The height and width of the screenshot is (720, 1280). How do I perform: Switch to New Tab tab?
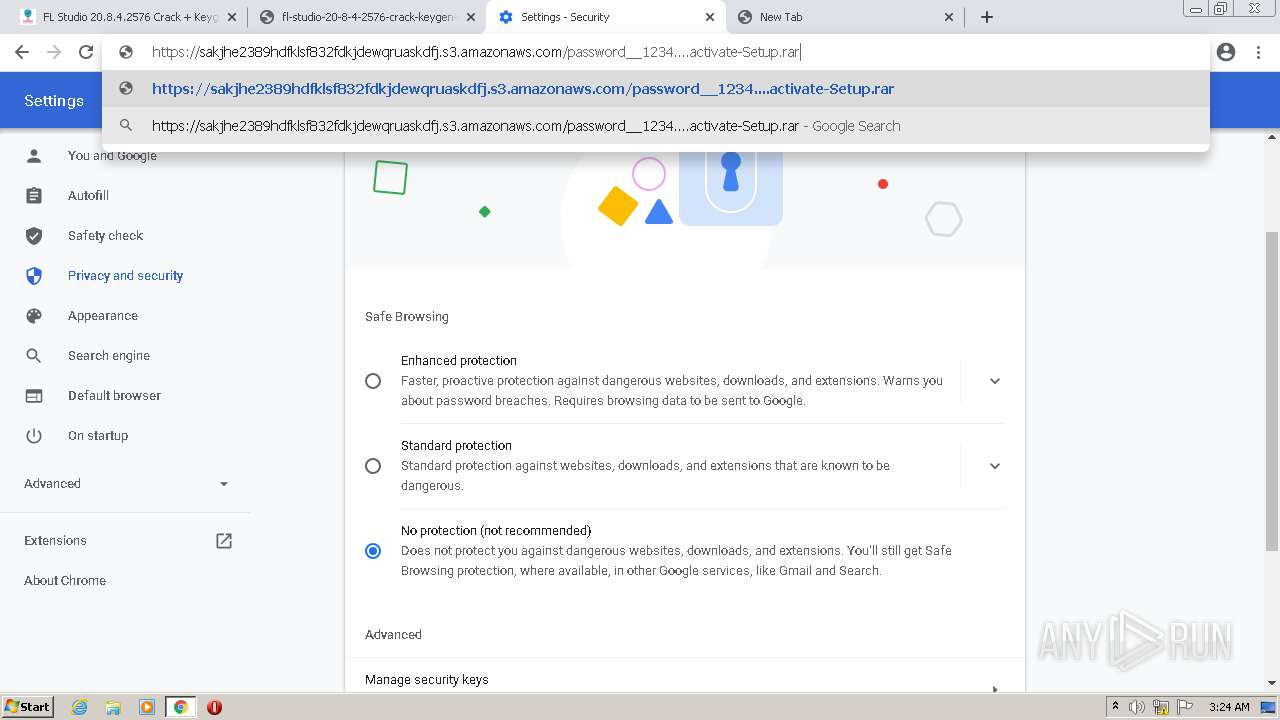pyautogui.click(x=845, y=17)
